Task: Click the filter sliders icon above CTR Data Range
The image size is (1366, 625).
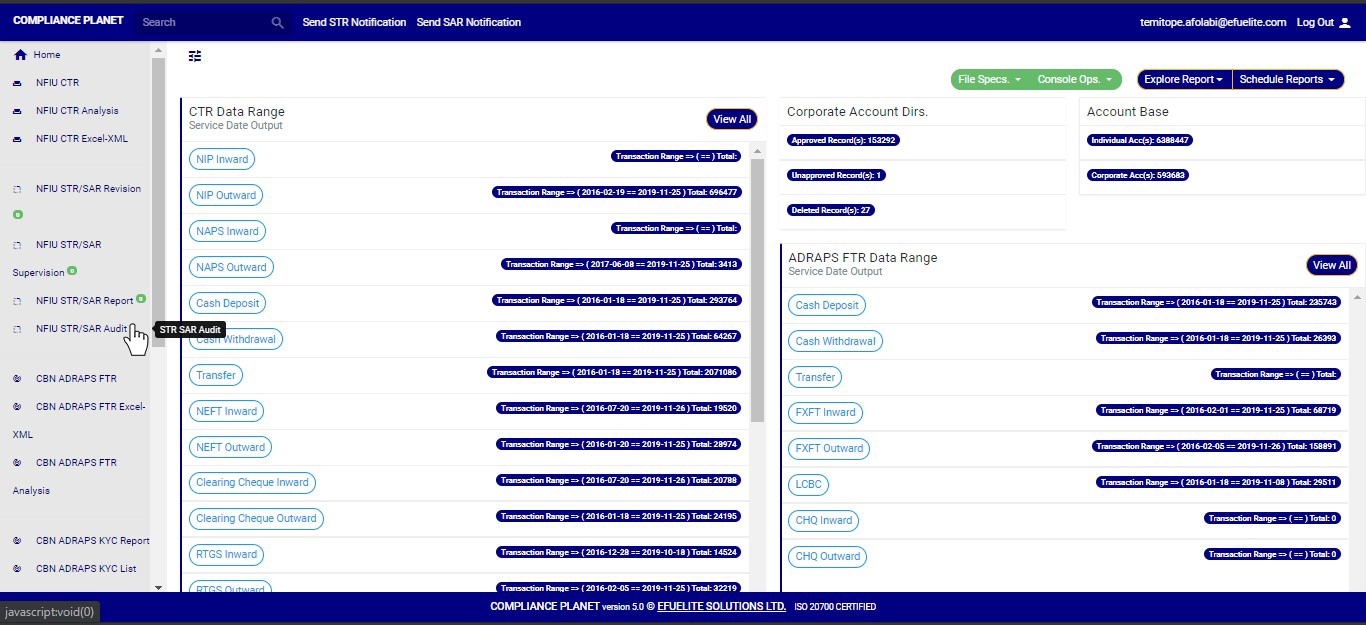Action: tap(195, 56)
